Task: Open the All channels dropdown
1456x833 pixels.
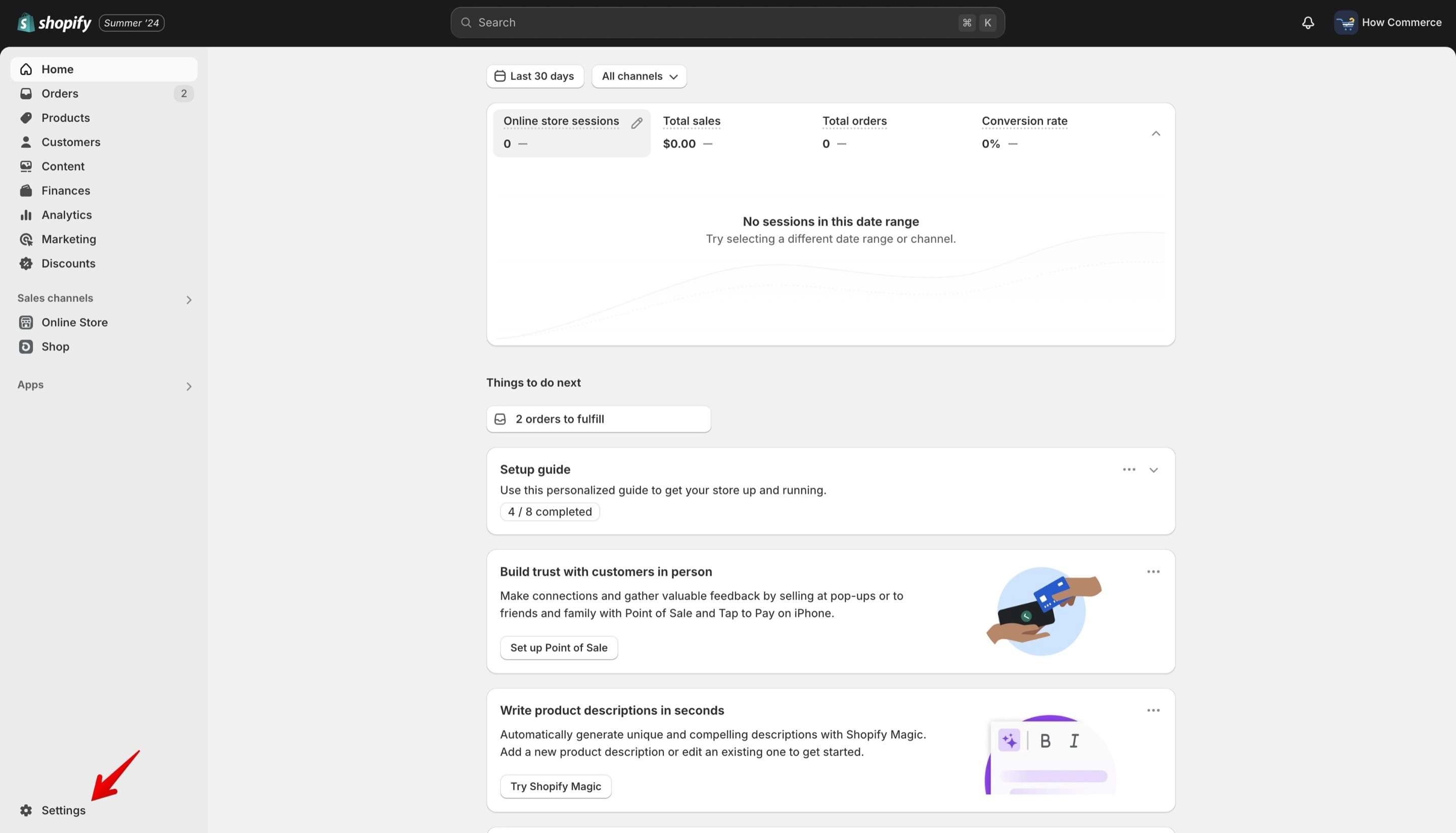Action: (639, 76)
